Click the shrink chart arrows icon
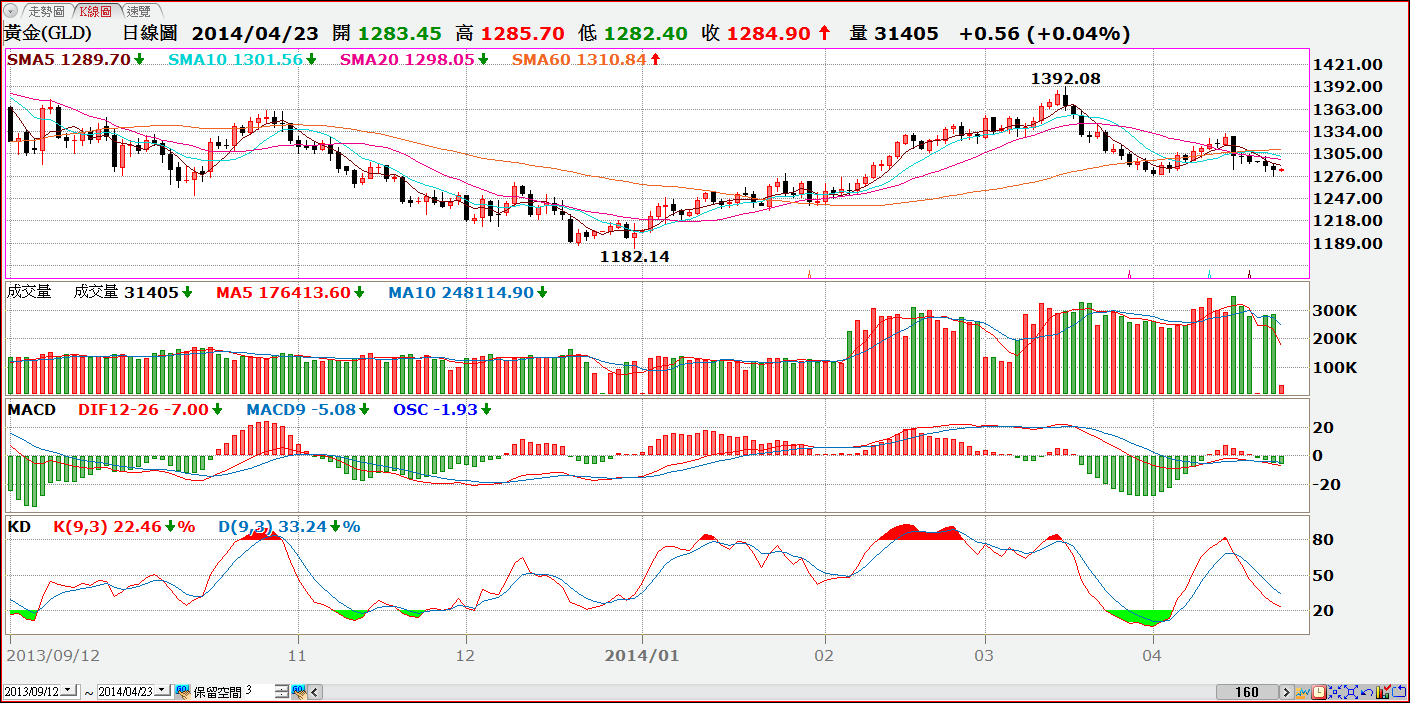This screenshot has width=1410, height=703. [1335, 692]
